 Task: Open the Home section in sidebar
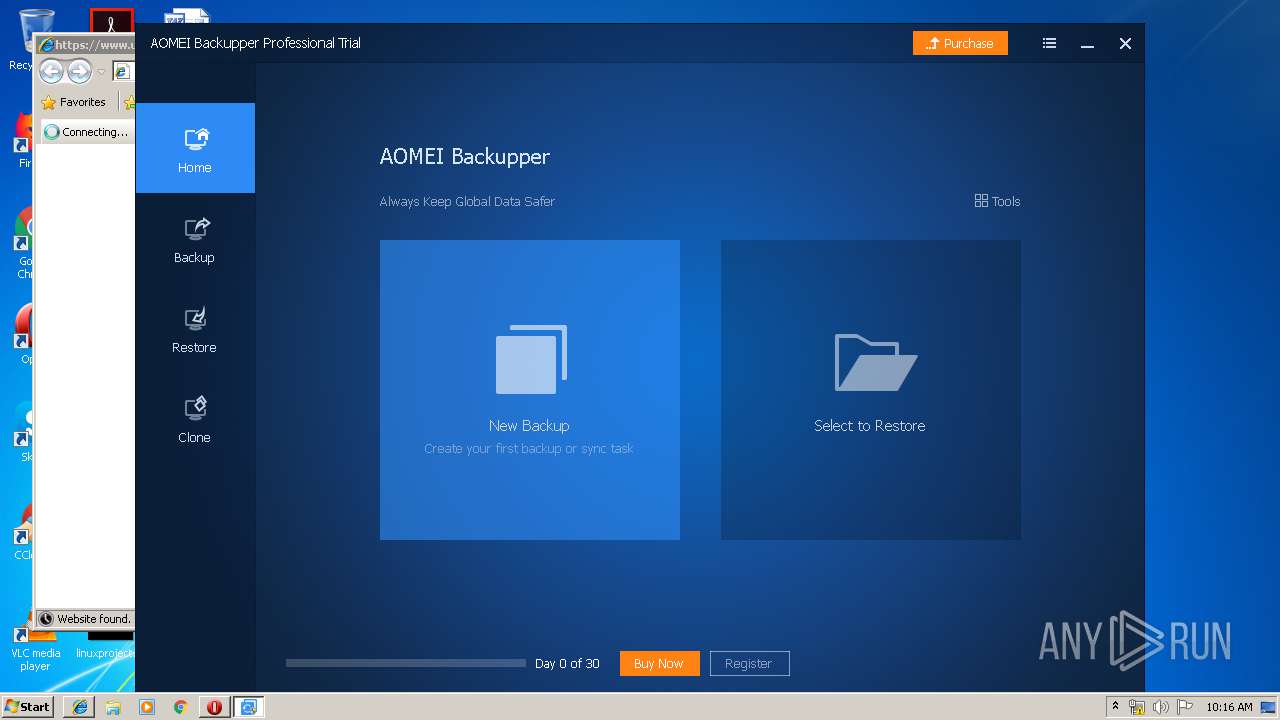tap(195, 148)
